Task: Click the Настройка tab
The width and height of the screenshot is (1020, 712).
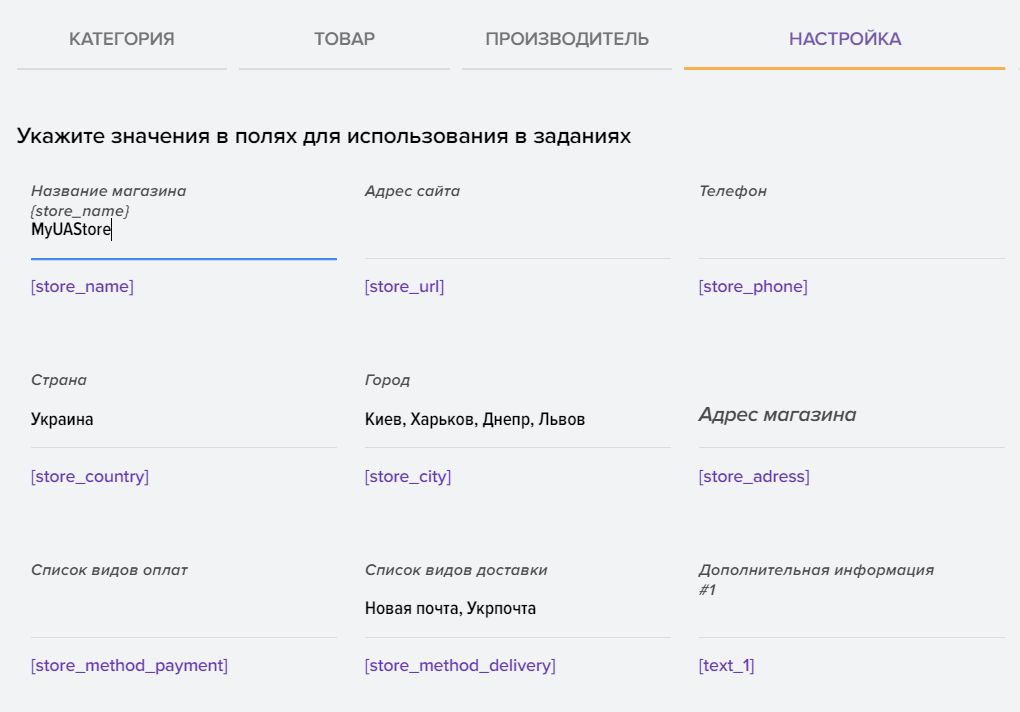Action: tap(845, 40)
